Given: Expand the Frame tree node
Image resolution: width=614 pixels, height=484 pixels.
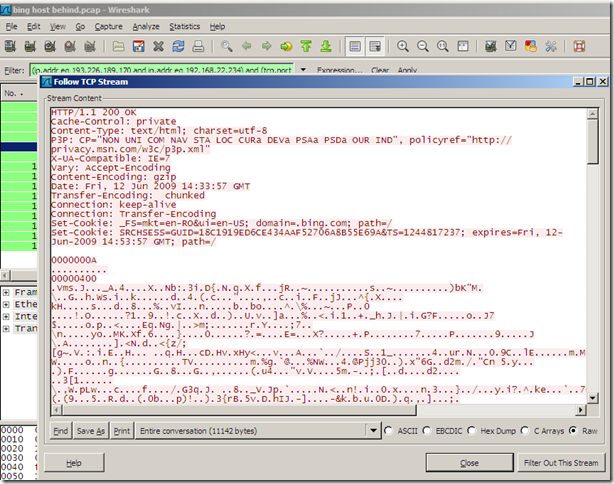Looking at the screenshot, I should point(6,293).
